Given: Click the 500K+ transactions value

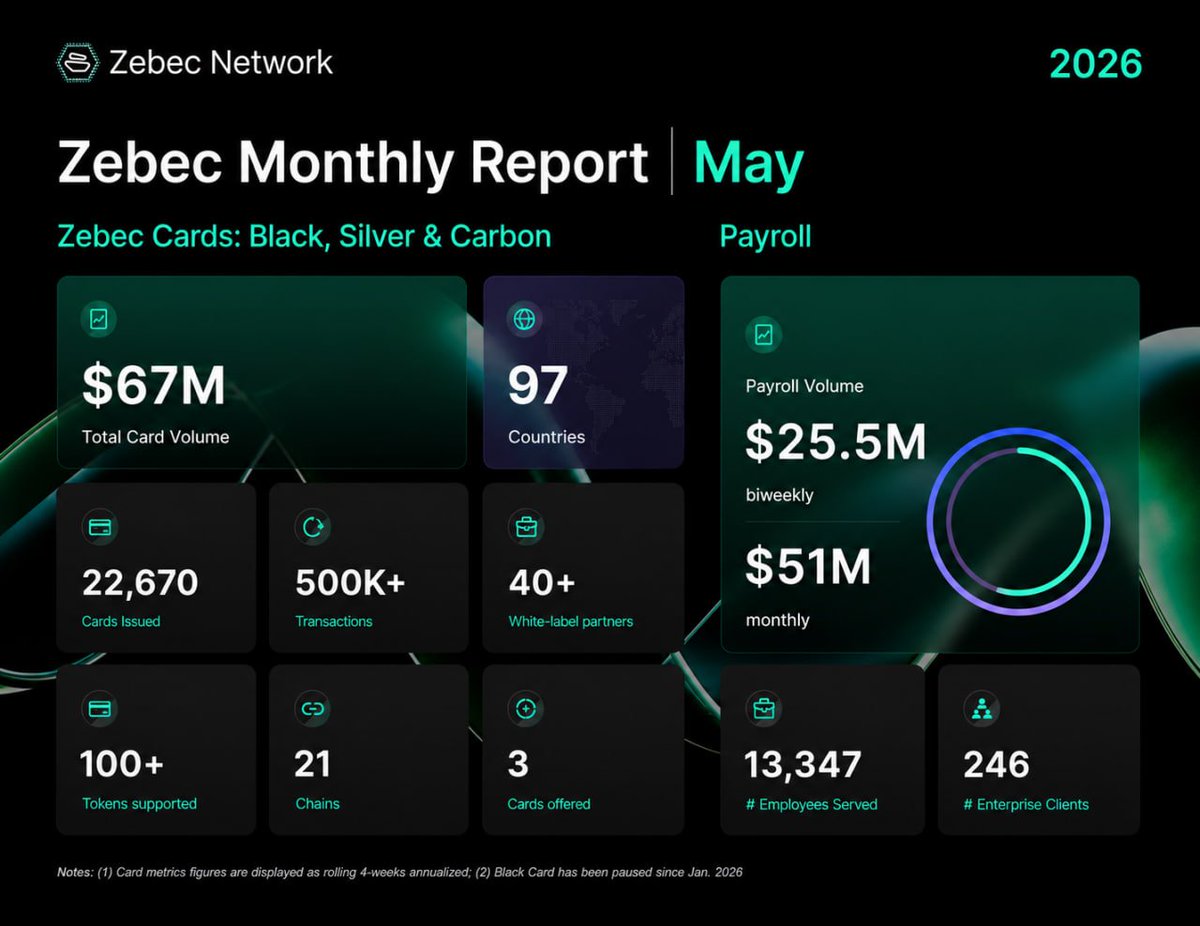Looking at the screenshot, I should (x=350, y=582).
